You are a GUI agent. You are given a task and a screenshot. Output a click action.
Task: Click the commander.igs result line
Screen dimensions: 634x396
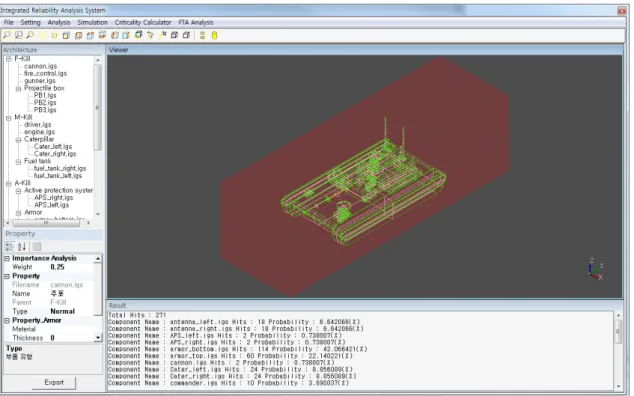pos(228,383)
